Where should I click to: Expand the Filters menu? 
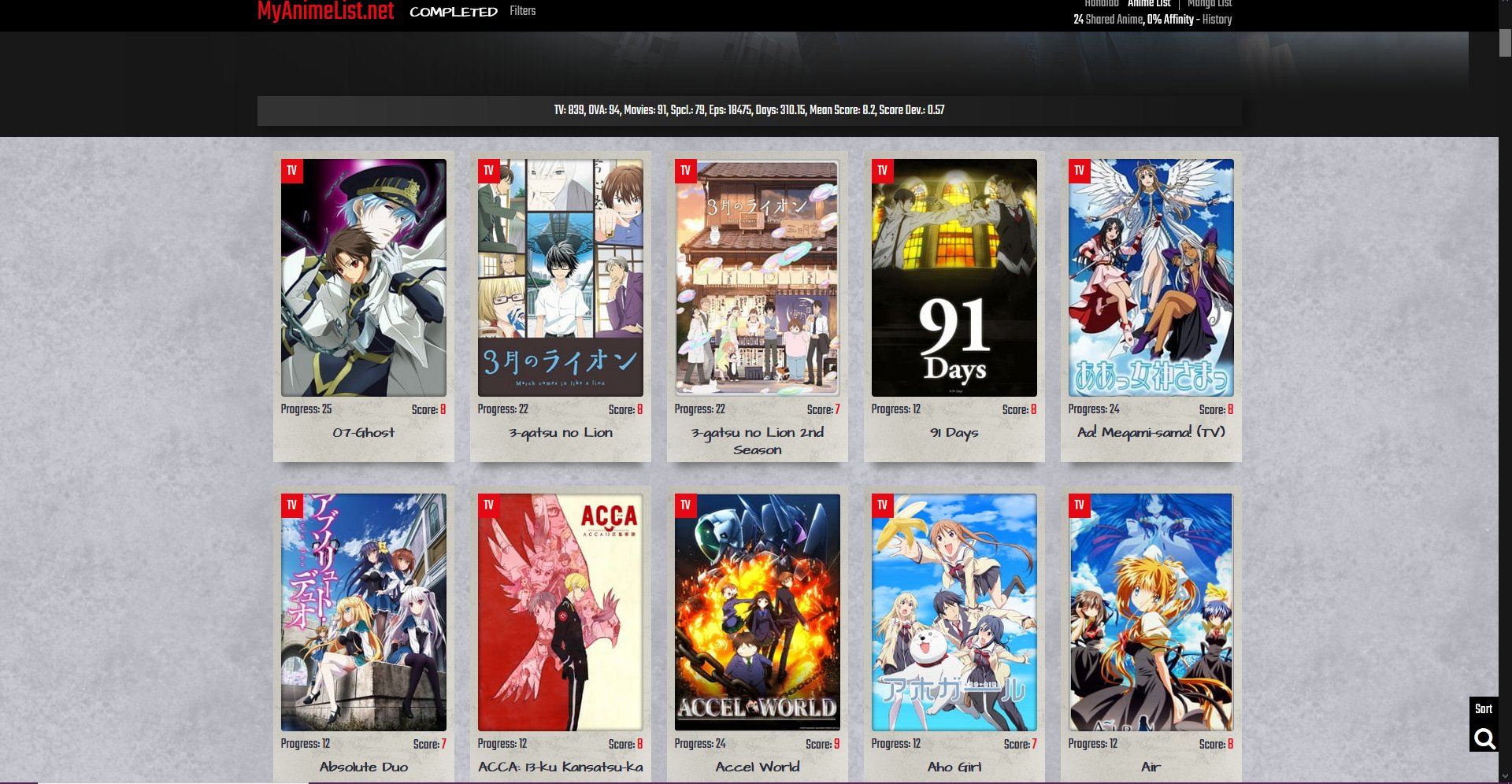click(x=522, y=11)
